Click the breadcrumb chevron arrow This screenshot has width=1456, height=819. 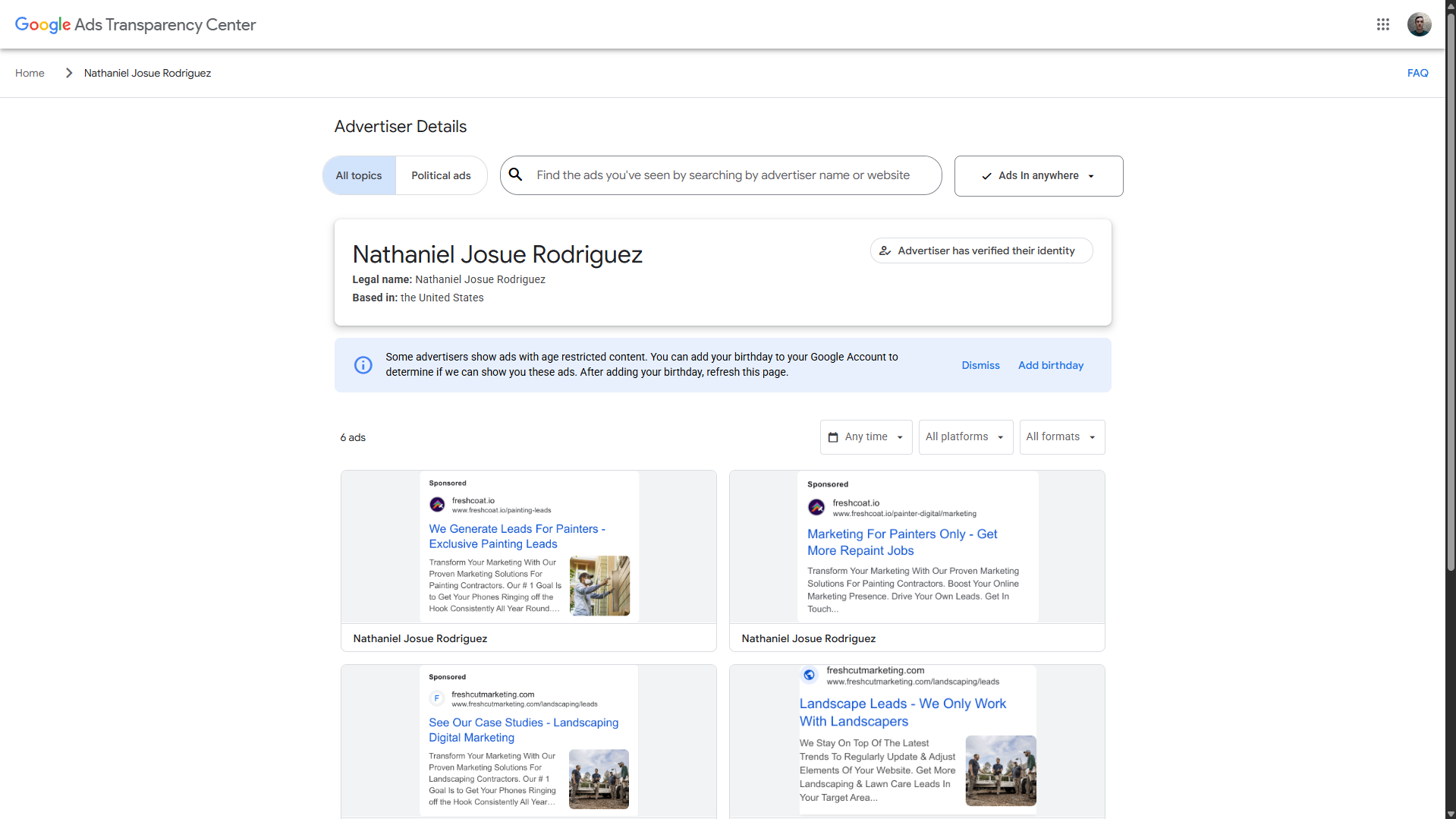click(x=69, y=73)
